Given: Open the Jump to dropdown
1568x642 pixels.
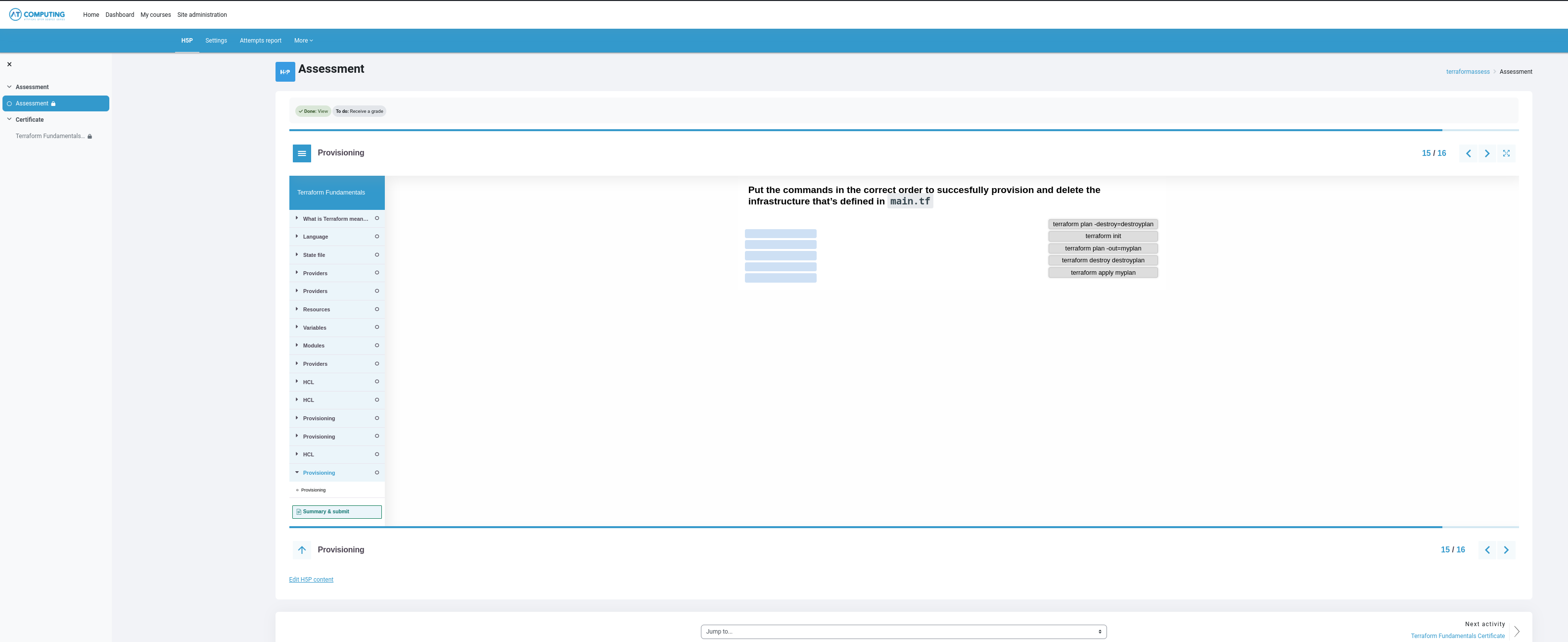Looking at the screenshot, I should pos(903,632).
